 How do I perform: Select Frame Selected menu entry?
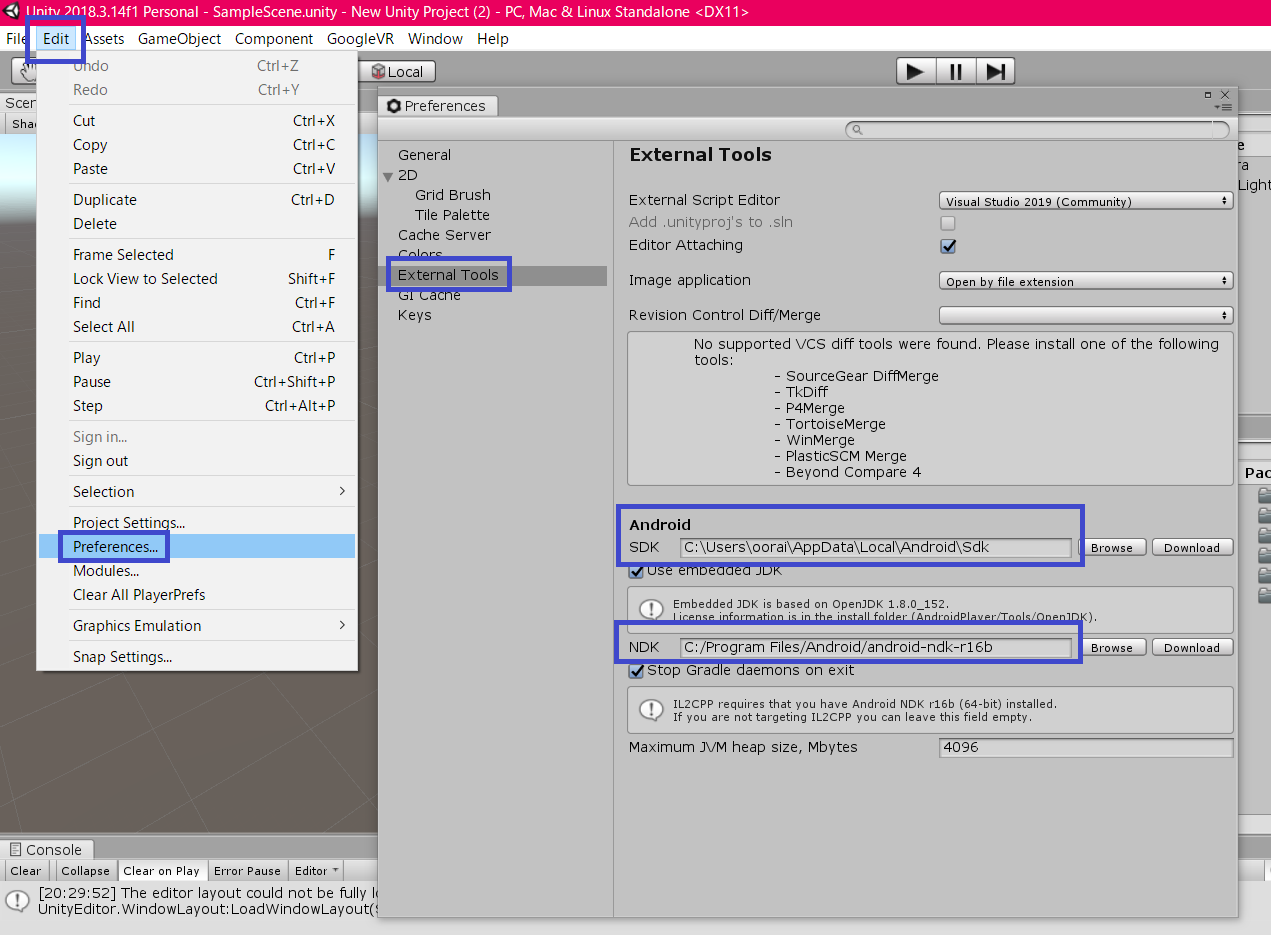pyautogui.click(x=197, y=255)
